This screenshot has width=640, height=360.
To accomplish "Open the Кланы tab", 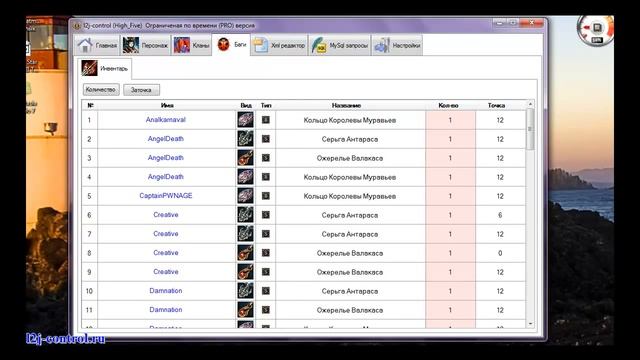I will tap(191, 45).
